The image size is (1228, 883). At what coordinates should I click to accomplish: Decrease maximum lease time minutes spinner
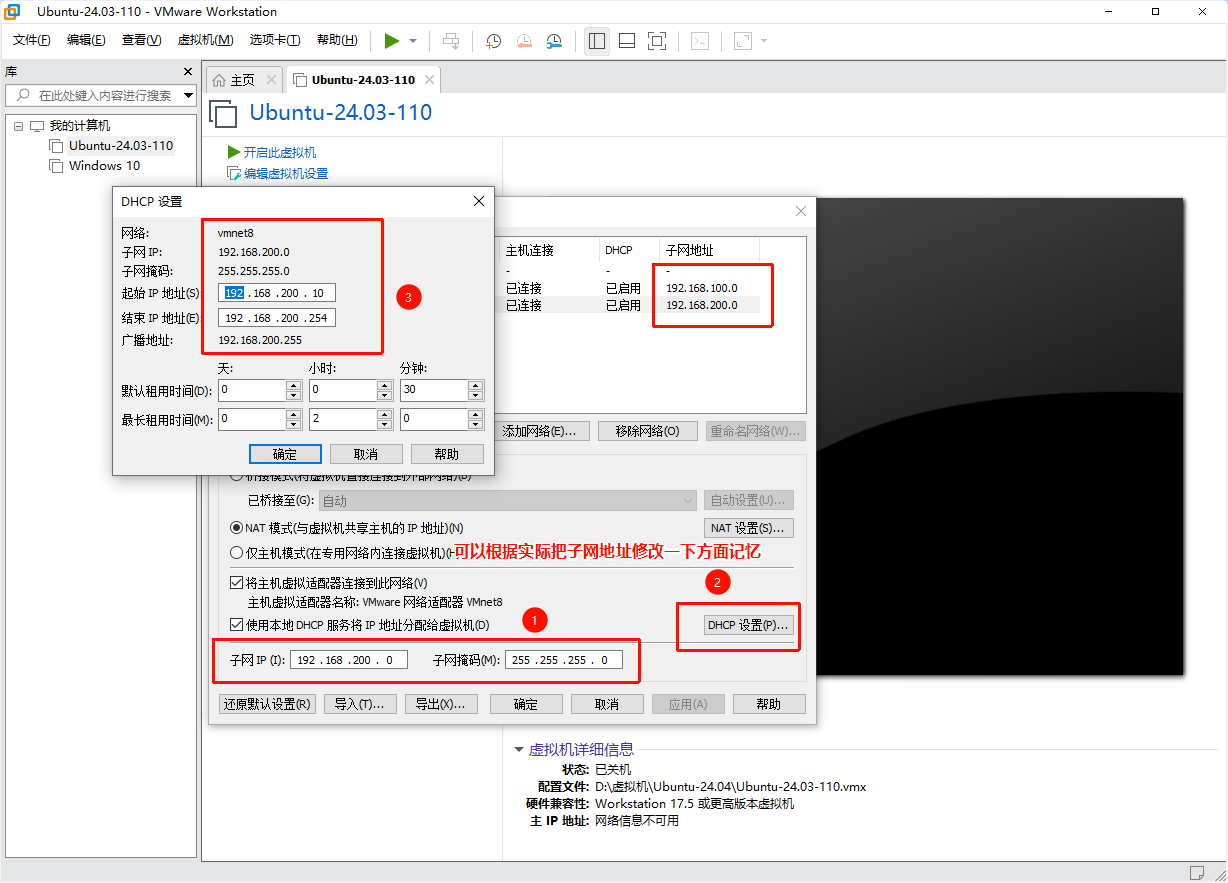pyautogui.click(x=476, y=424)
